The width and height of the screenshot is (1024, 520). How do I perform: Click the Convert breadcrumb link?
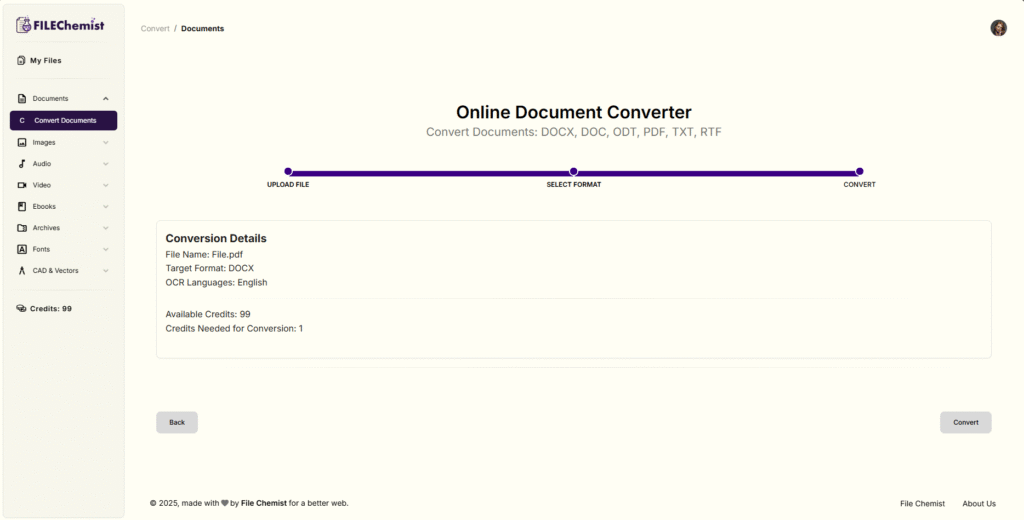[155, 29]
